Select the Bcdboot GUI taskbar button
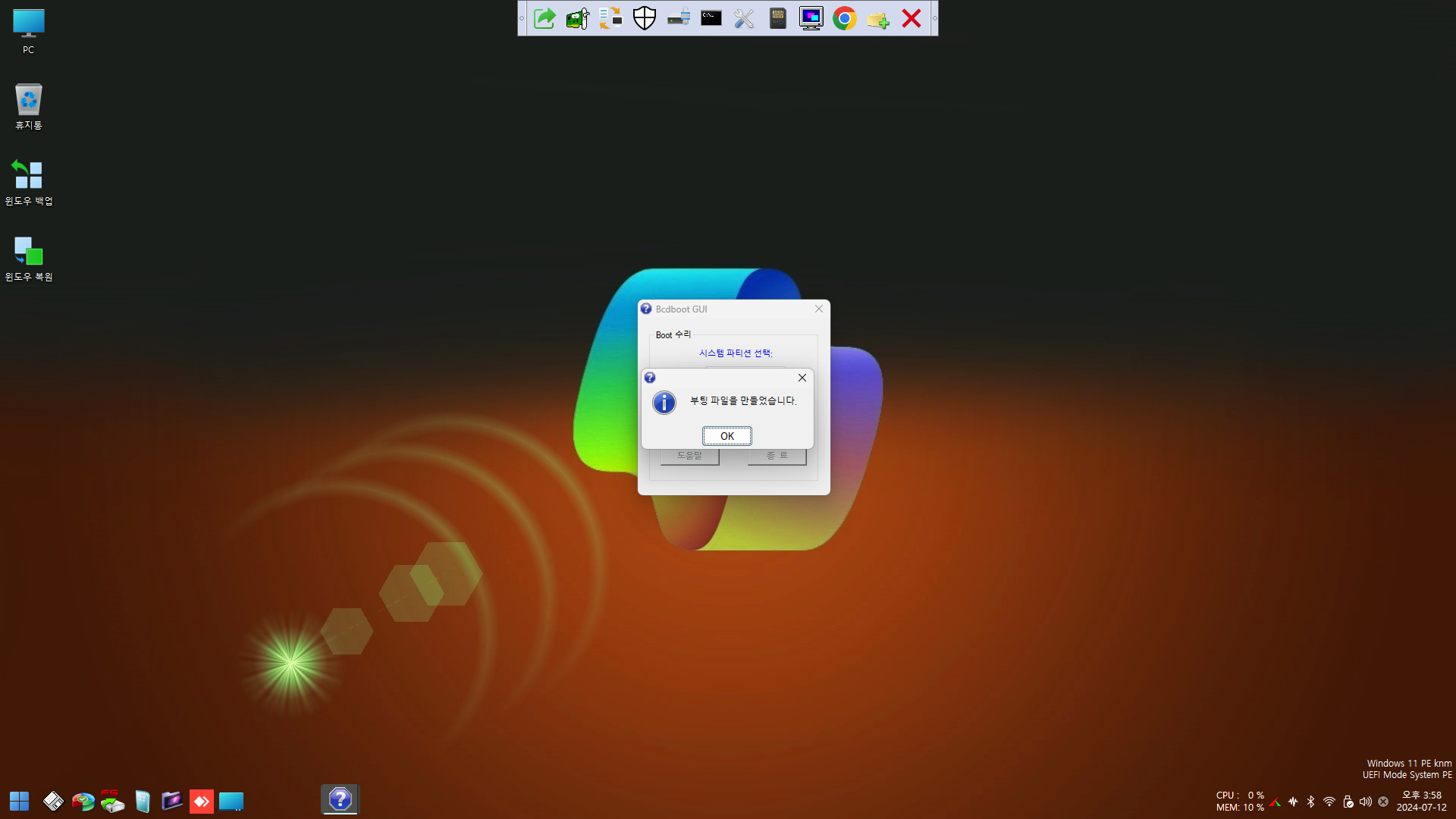Image resolution: width=1456 pixels, height=819 pixels. [x=340, y=799]
